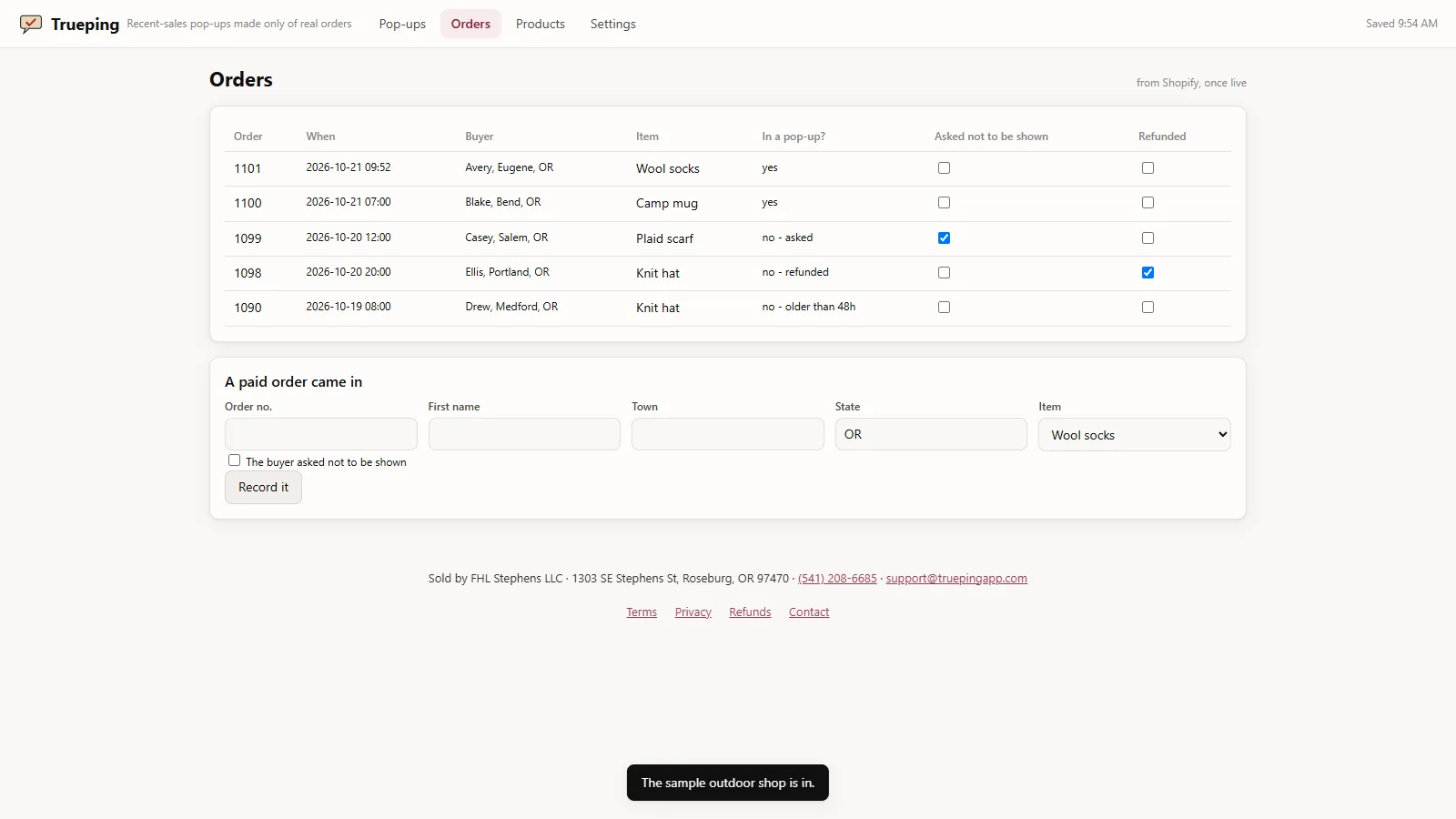Click 'no - older than 48h' status
Viewport: 1456px width, 819px height.
pyautogui.click(x=809, y=307)
